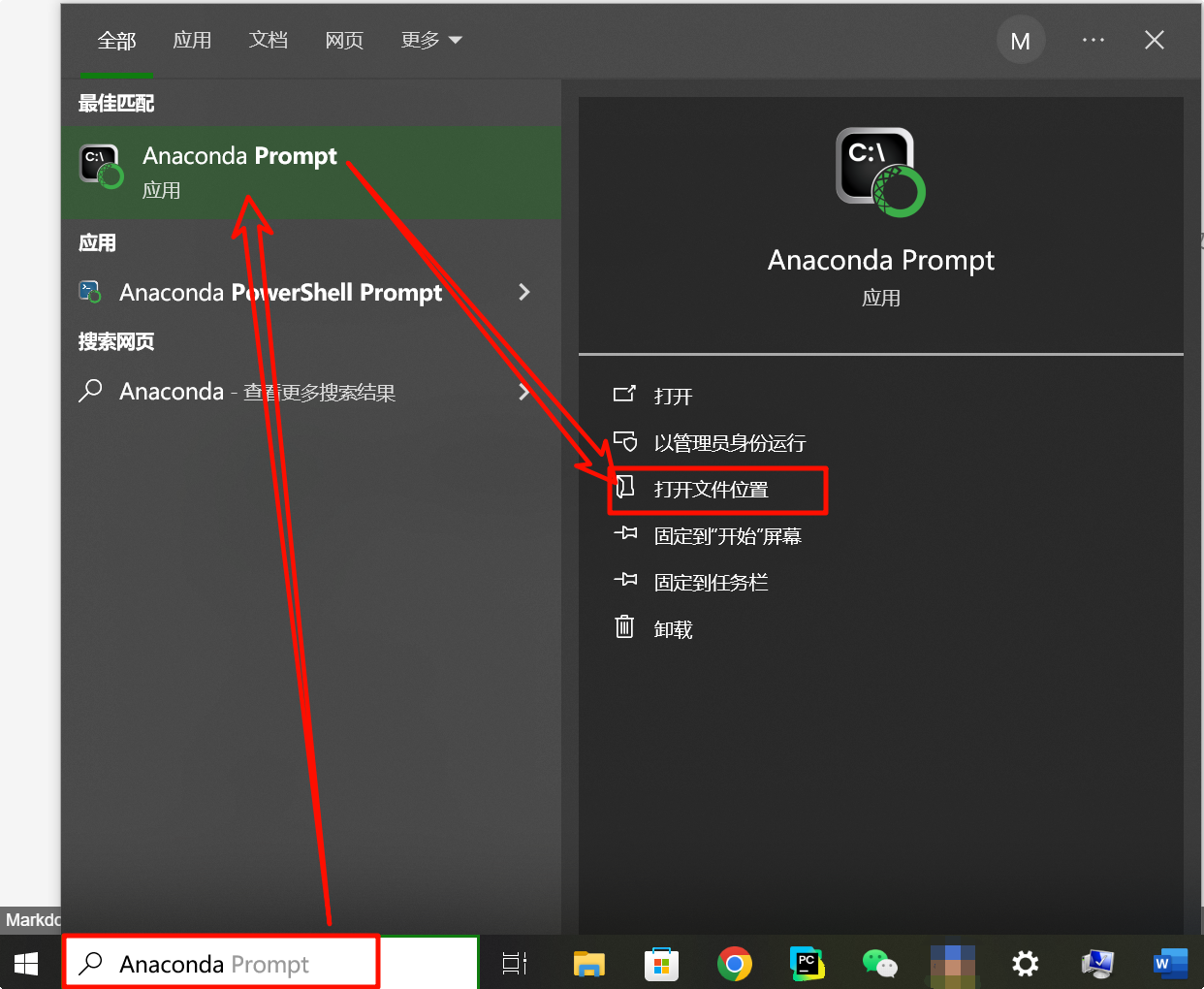Close the search panel with X
This screenshot has height=989, width=1204.
(1154, 40)
